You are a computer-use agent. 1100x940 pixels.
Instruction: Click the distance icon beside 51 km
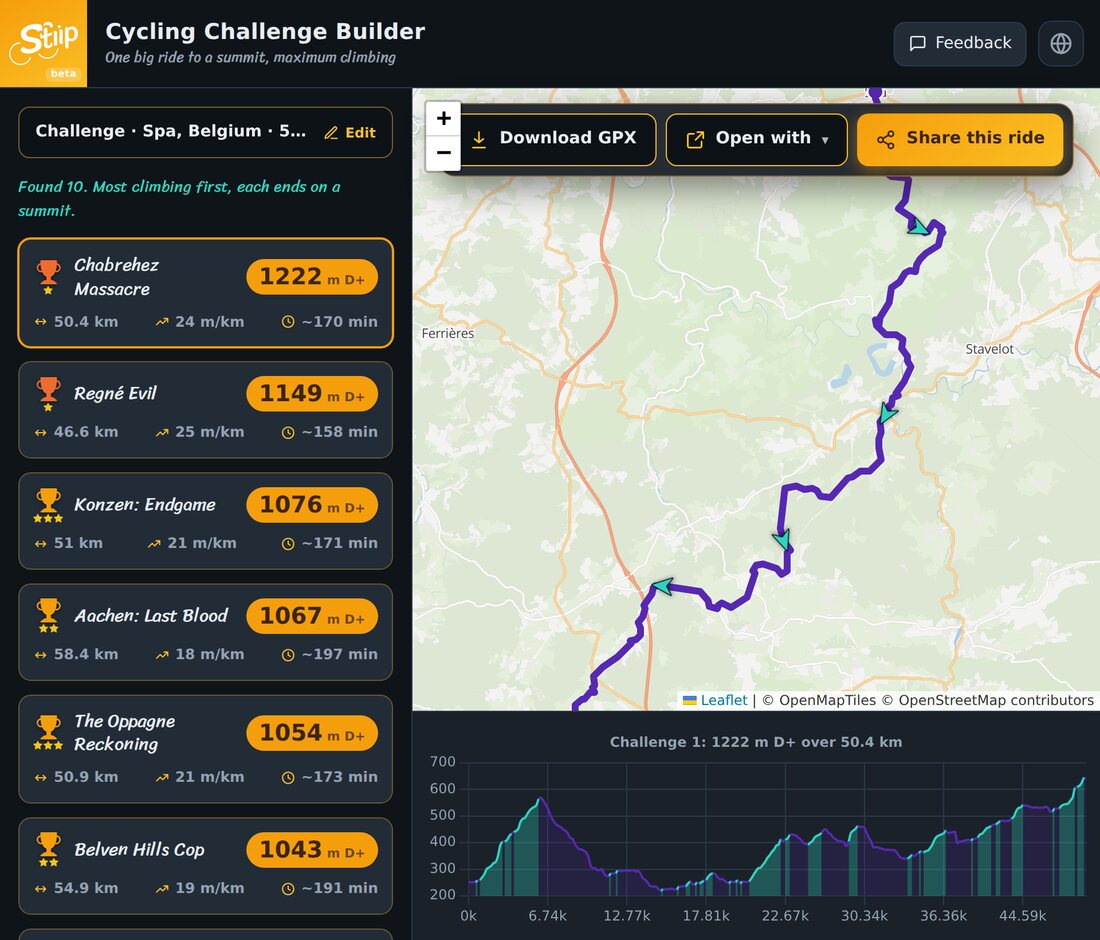point(41,544)
